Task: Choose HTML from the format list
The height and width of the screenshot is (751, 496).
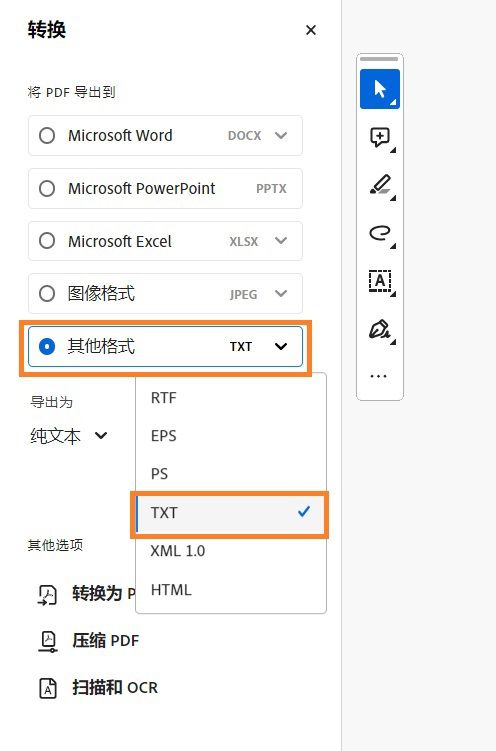Action: click(x=231, y=590)
